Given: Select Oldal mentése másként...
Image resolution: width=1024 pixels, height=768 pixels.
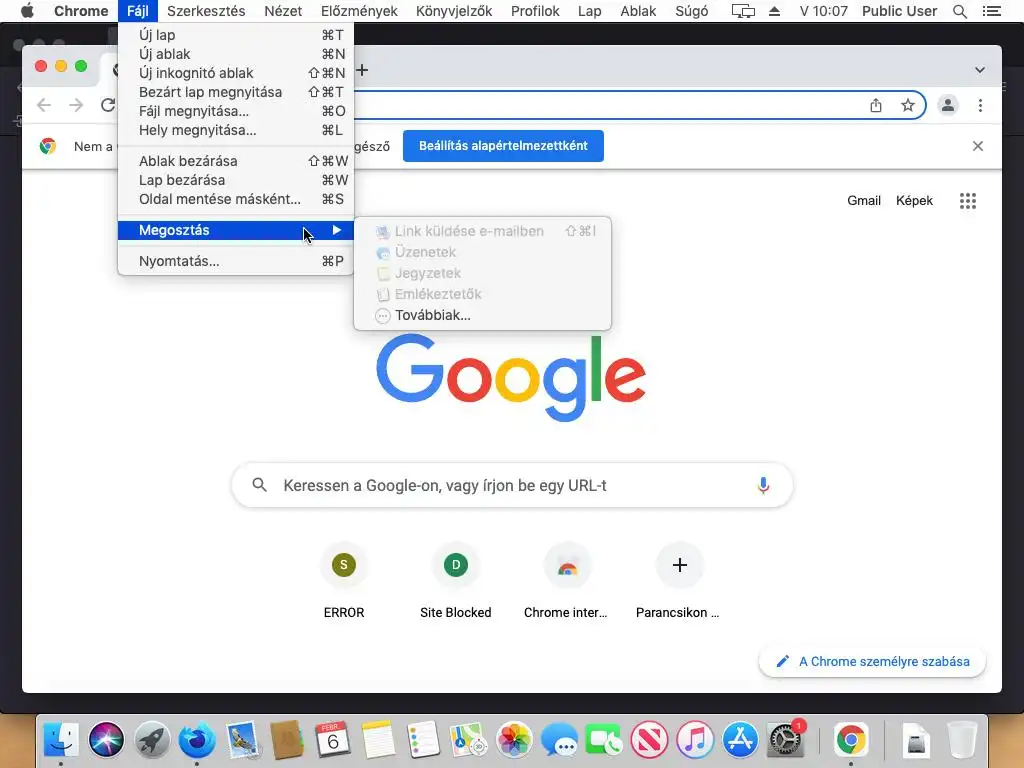Looking at the screenshot, I should coord(236,199).
